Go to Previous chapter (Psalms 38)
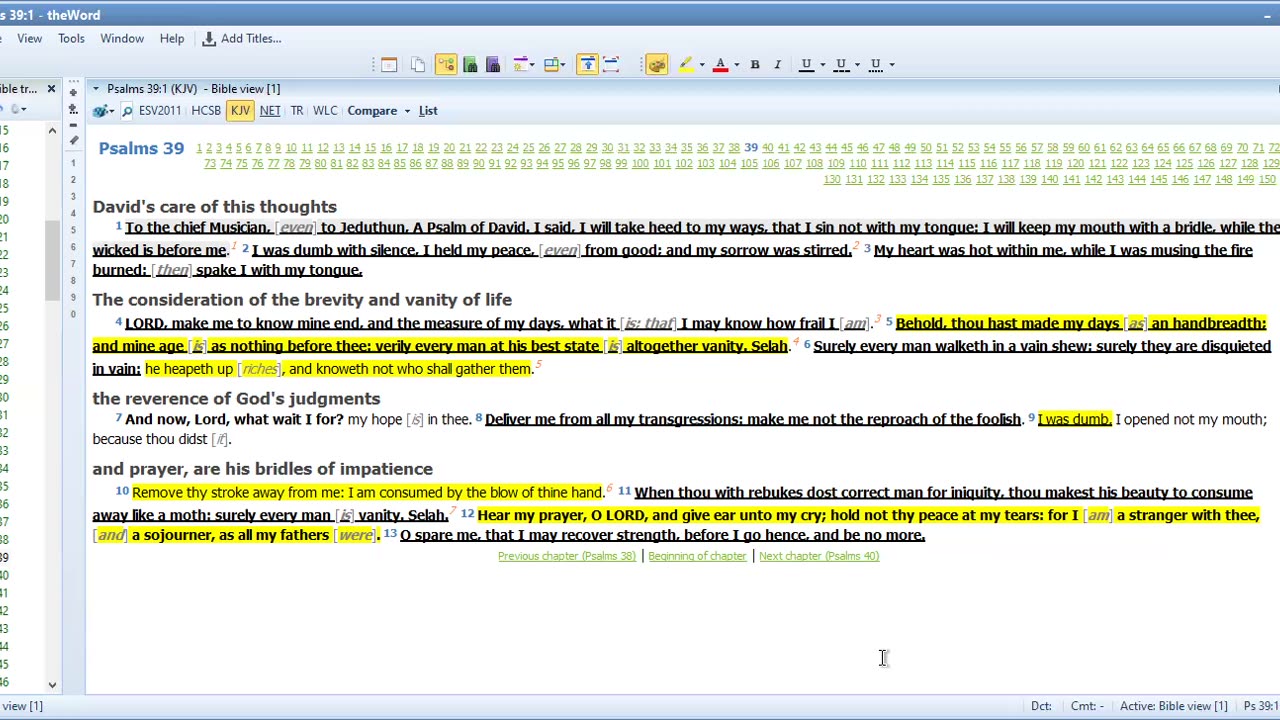Image resolution: width=1280 pixels, height=720 pixels. (567, 556)
